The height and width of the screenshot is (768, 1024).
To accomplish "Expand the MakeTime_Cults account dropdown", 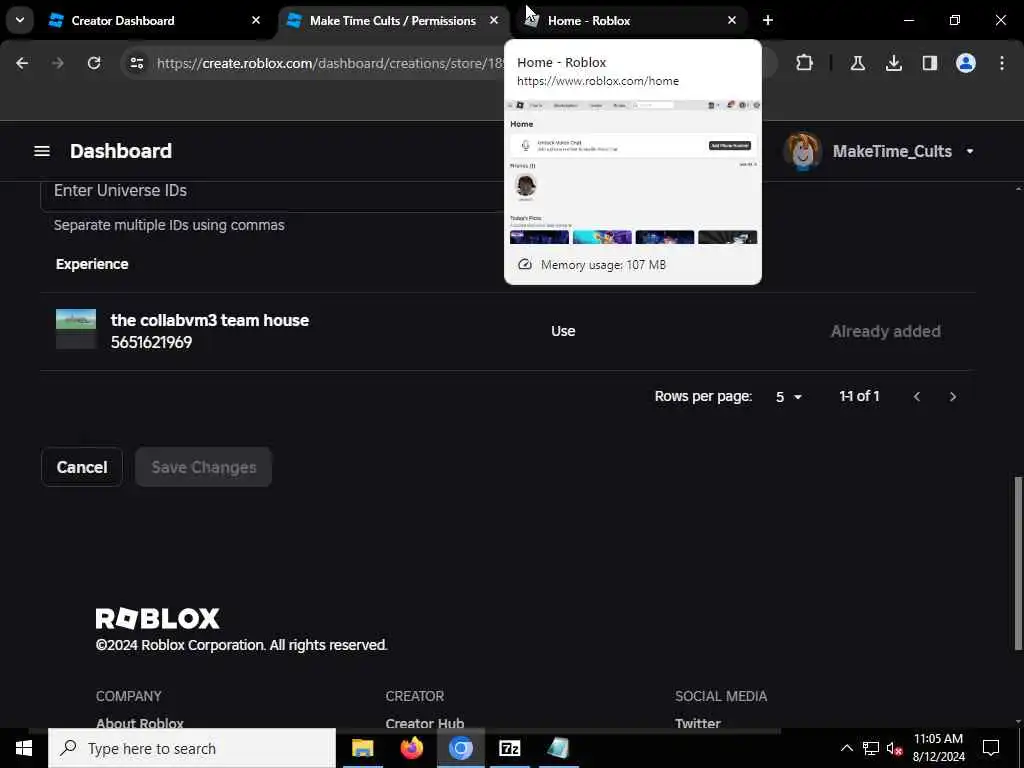I will 970,152.
